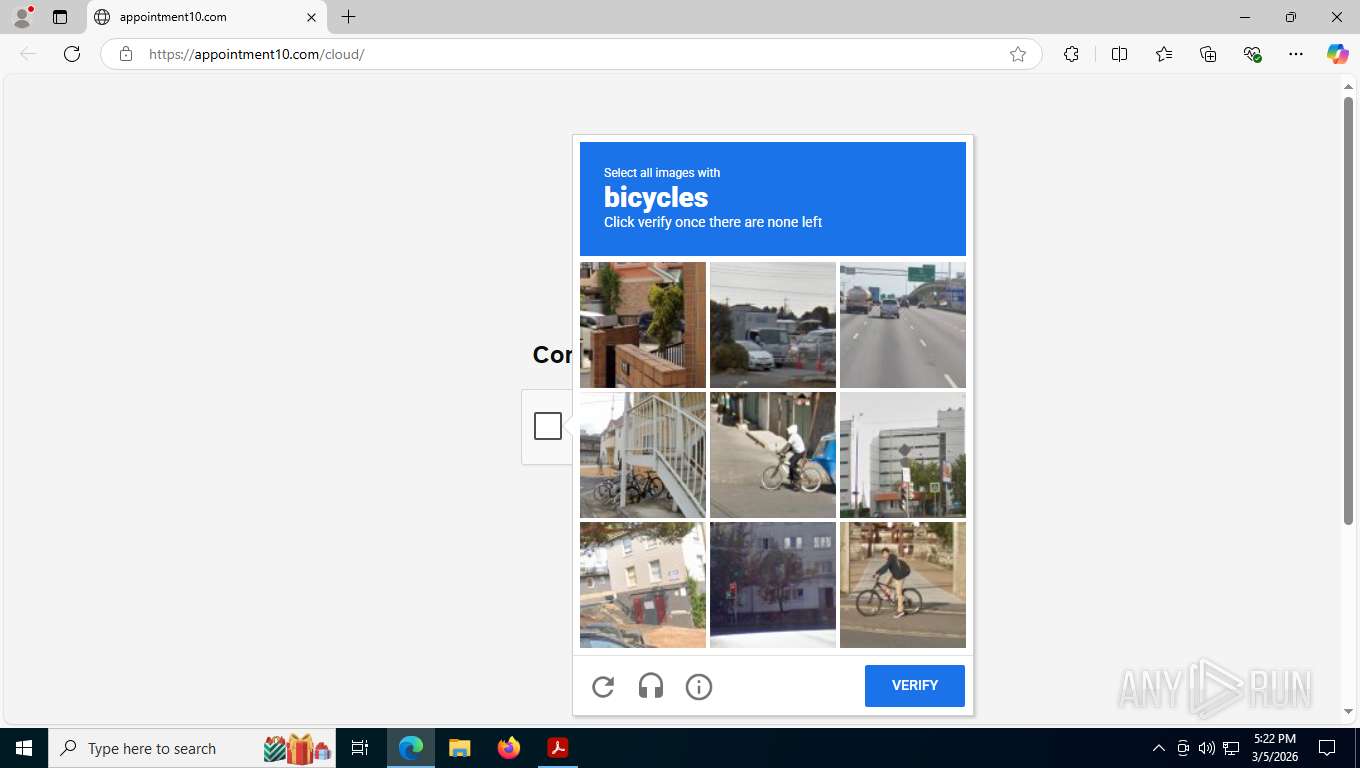The image size is (1360, 768).
Task: Open the Copilot sidebar icon
Action: [1338, 54]
